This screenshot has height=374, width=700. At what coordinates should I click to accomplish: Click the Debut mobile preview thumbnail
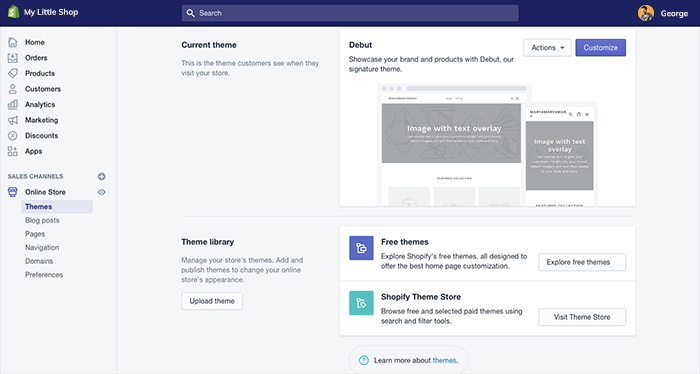[x=561, y=155]
